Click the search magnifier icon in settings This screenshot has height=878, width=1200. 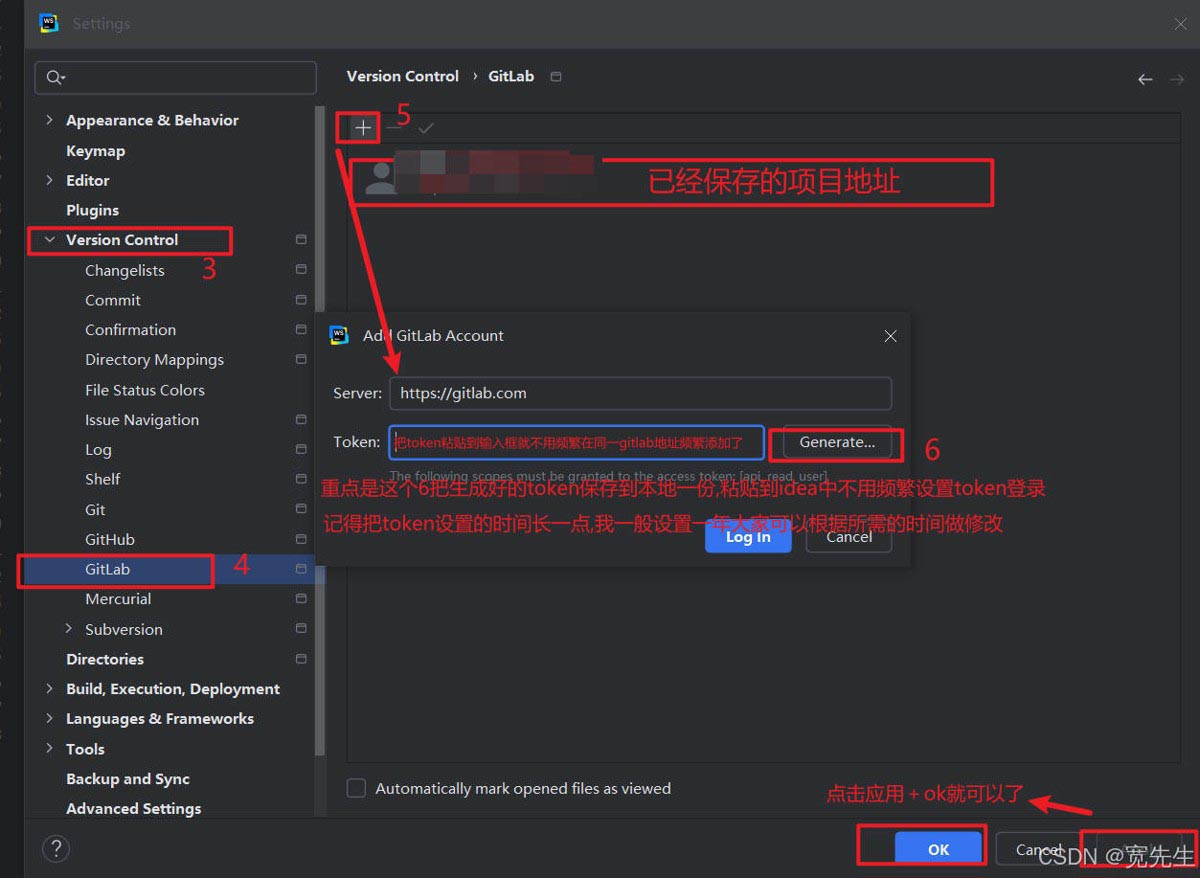(x=54, y=78)
